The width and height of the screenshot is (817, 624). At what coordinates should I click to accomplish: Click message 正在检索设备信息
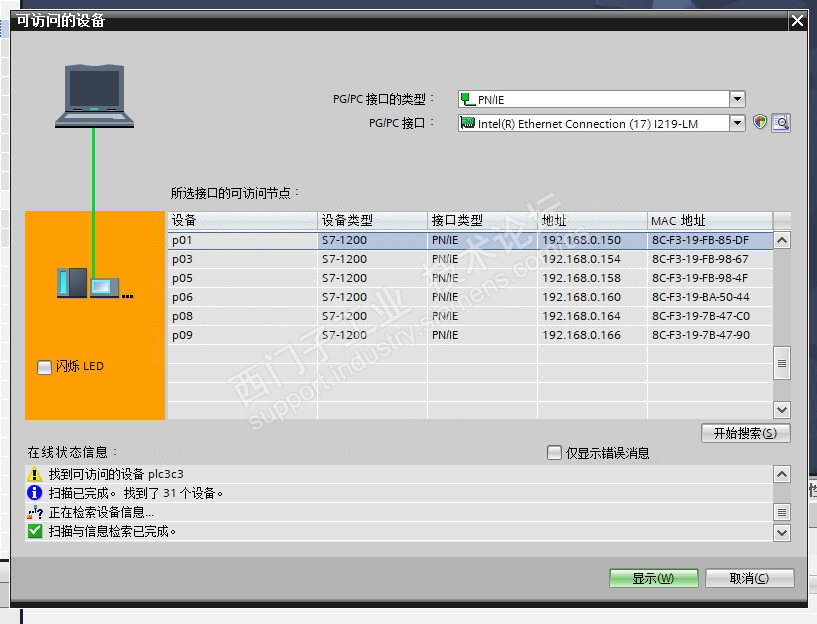coord(101,512)
